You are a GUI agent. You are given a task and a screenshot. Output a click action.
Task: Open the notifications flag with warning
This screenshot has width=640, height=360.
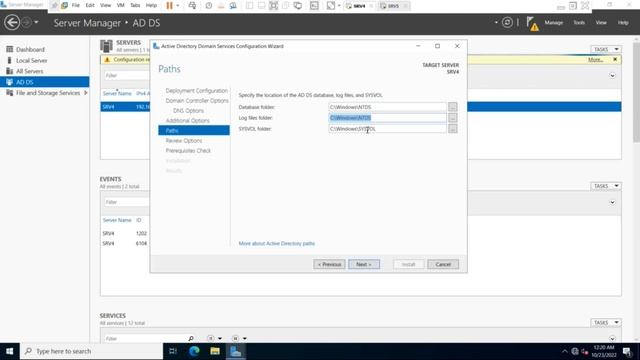(x=532, y=23)
